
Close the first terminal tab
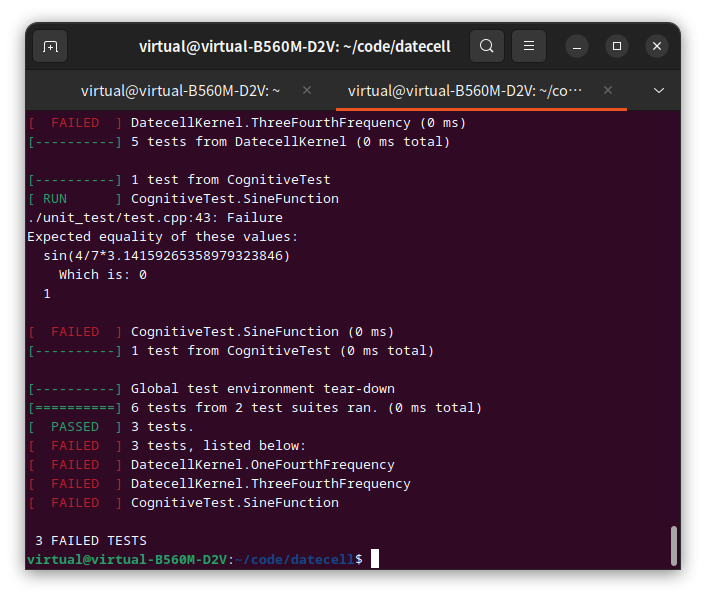pyautogui.click(x=307, y=90)
